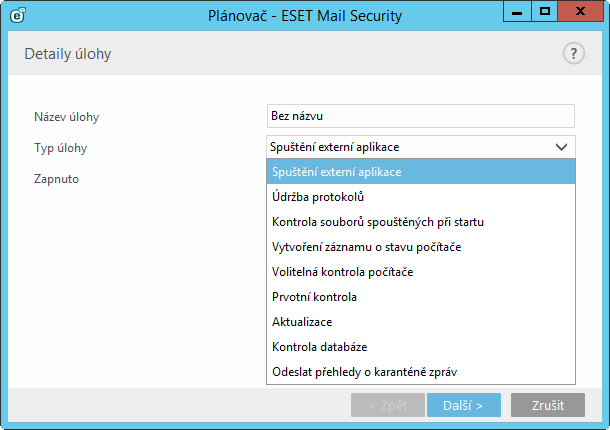Minimize the Plánovač window
The height and width of the screenshot is (430, 610).
(517, 12)
